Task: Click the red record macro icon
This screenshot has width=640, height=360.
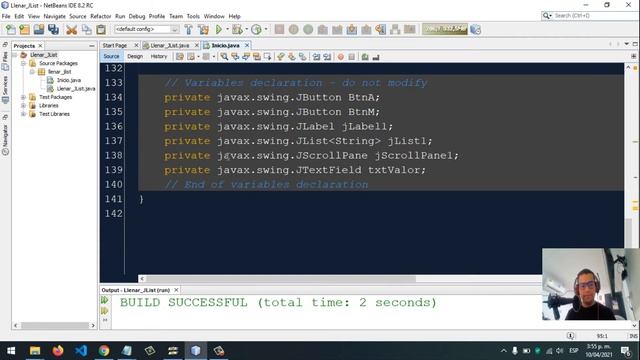Action: point(341,57)
